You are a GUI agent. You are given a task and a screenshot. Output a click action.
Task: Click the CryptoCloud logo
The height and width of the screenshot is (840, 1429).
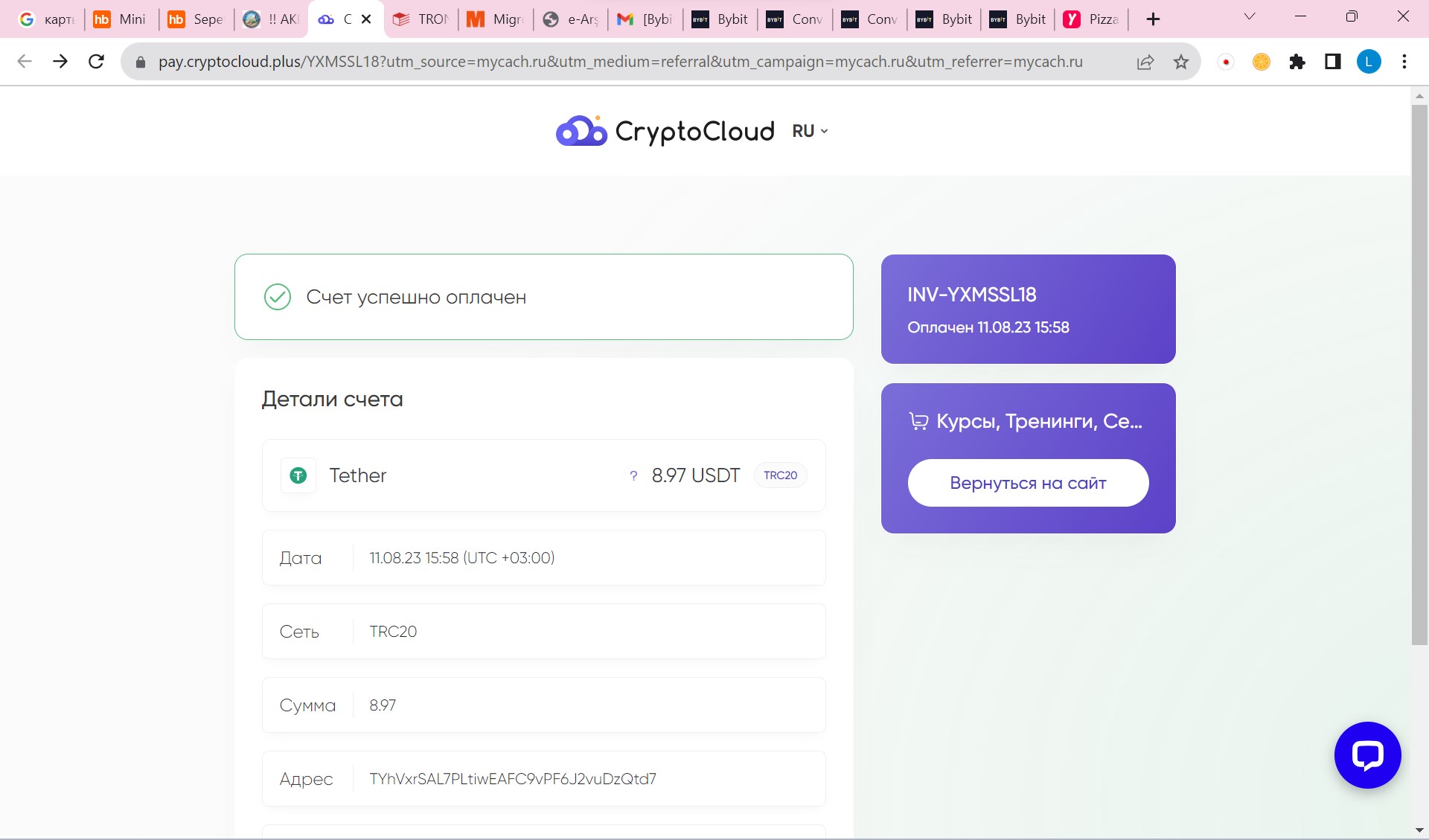tap(665, 131)
